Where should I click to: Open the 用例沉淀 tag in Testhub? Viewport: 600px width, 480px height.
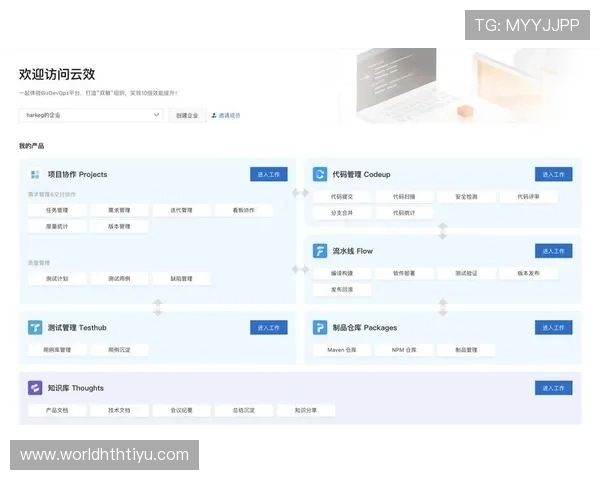point(119,350)
